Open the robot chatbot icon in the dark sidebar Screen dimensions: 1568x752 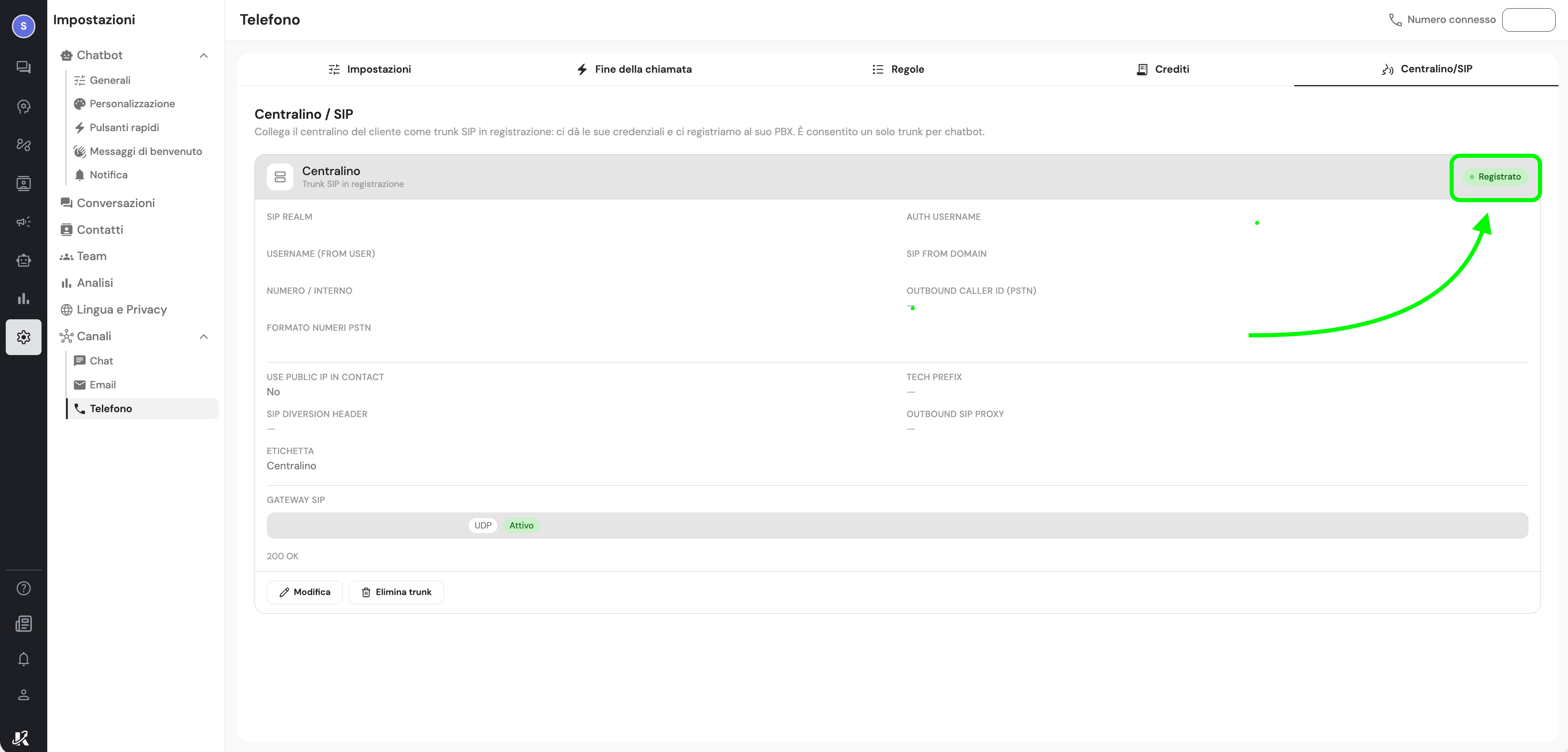23,261
